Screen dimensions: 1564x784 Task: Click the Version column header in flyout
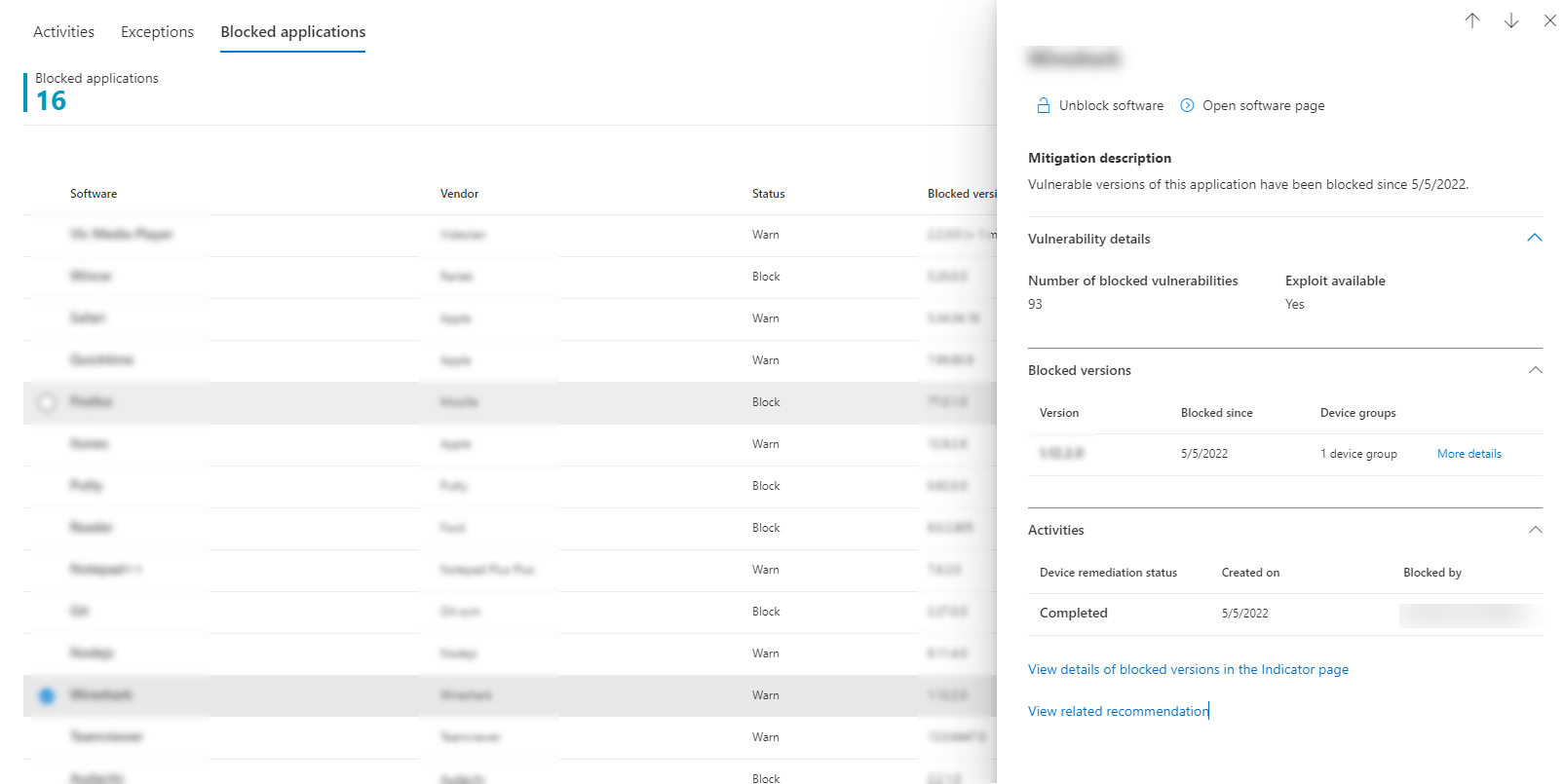pos(1059,413)
